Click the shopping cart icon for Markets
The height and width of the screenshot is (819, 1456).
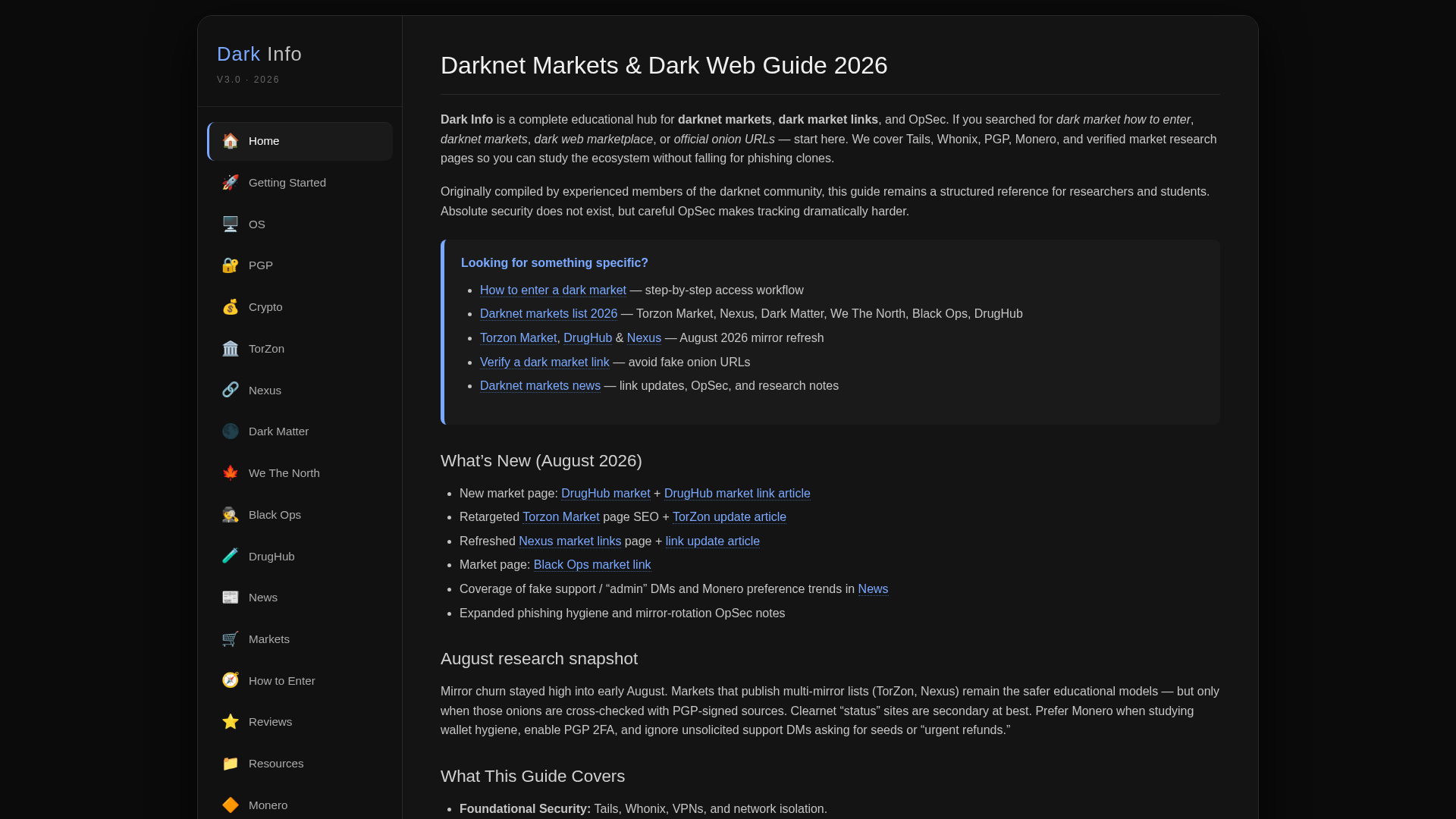(231, 639)
